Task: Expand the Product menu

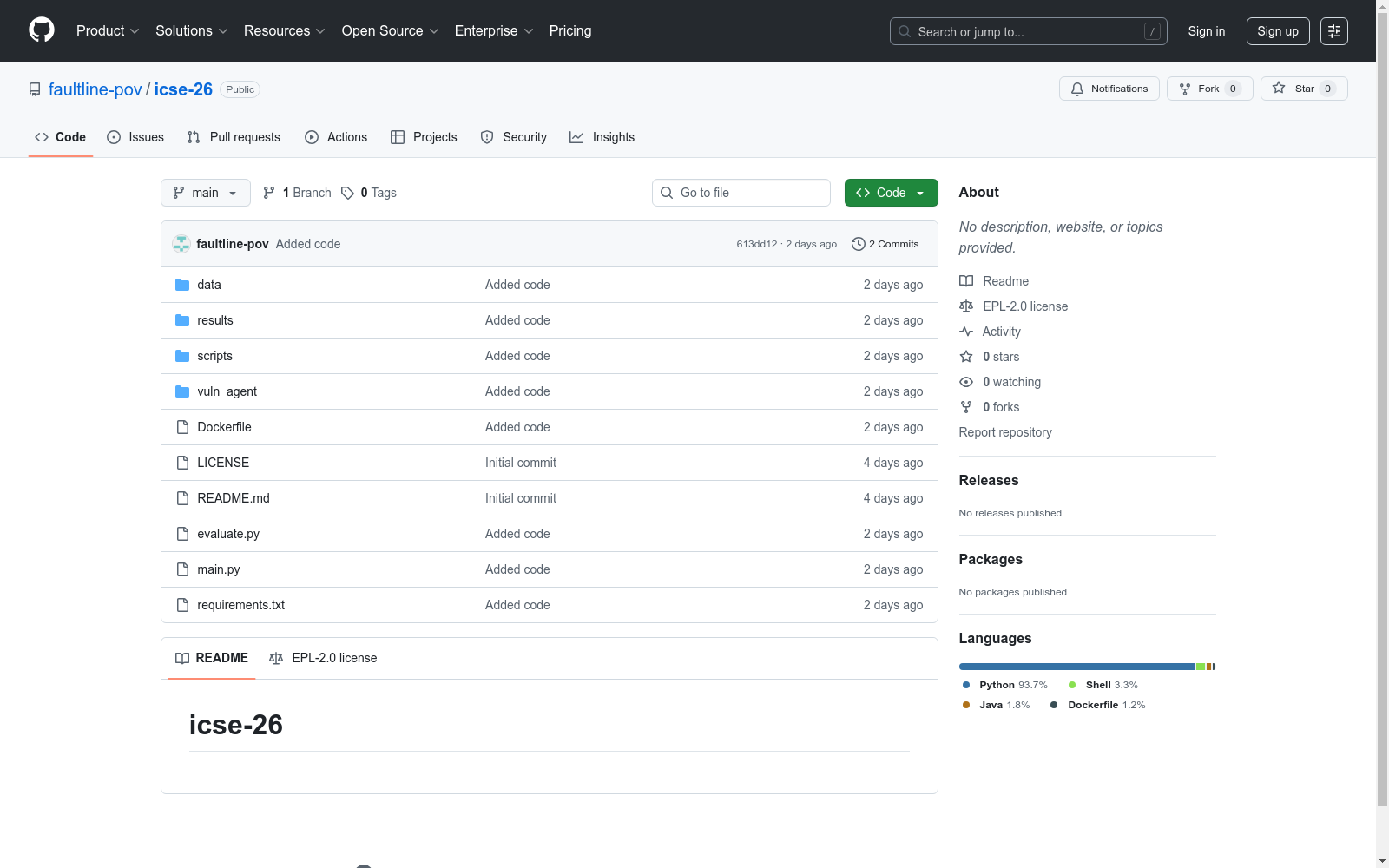Action: tap(108, 30)
